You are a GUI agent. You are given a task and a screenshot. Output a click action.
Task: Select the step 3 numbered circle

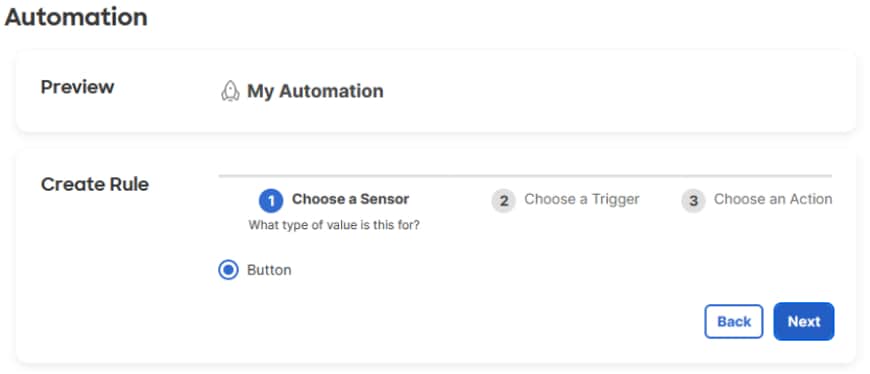tap(693, 201)
